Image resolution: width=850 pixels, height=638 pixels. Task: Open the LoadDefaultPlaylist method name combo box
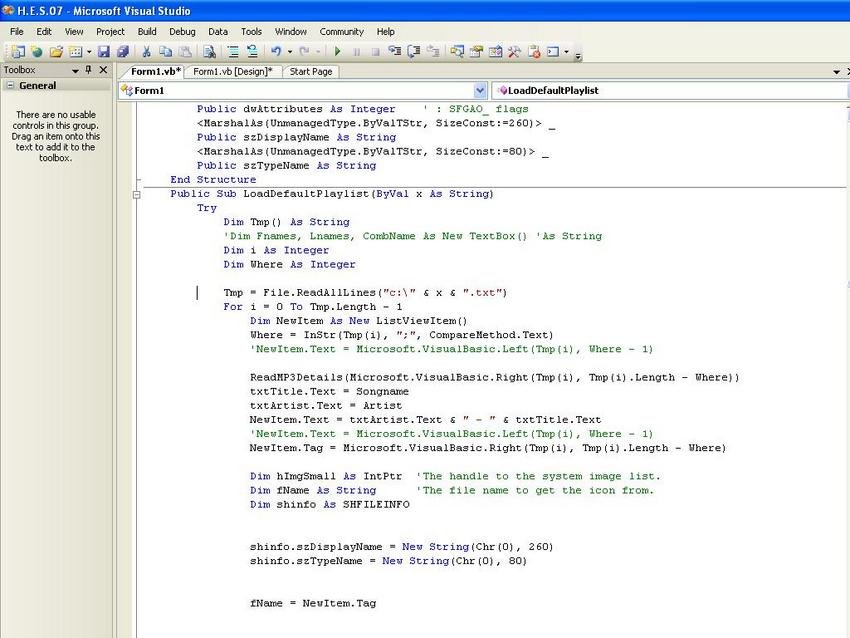pos(670,91)
